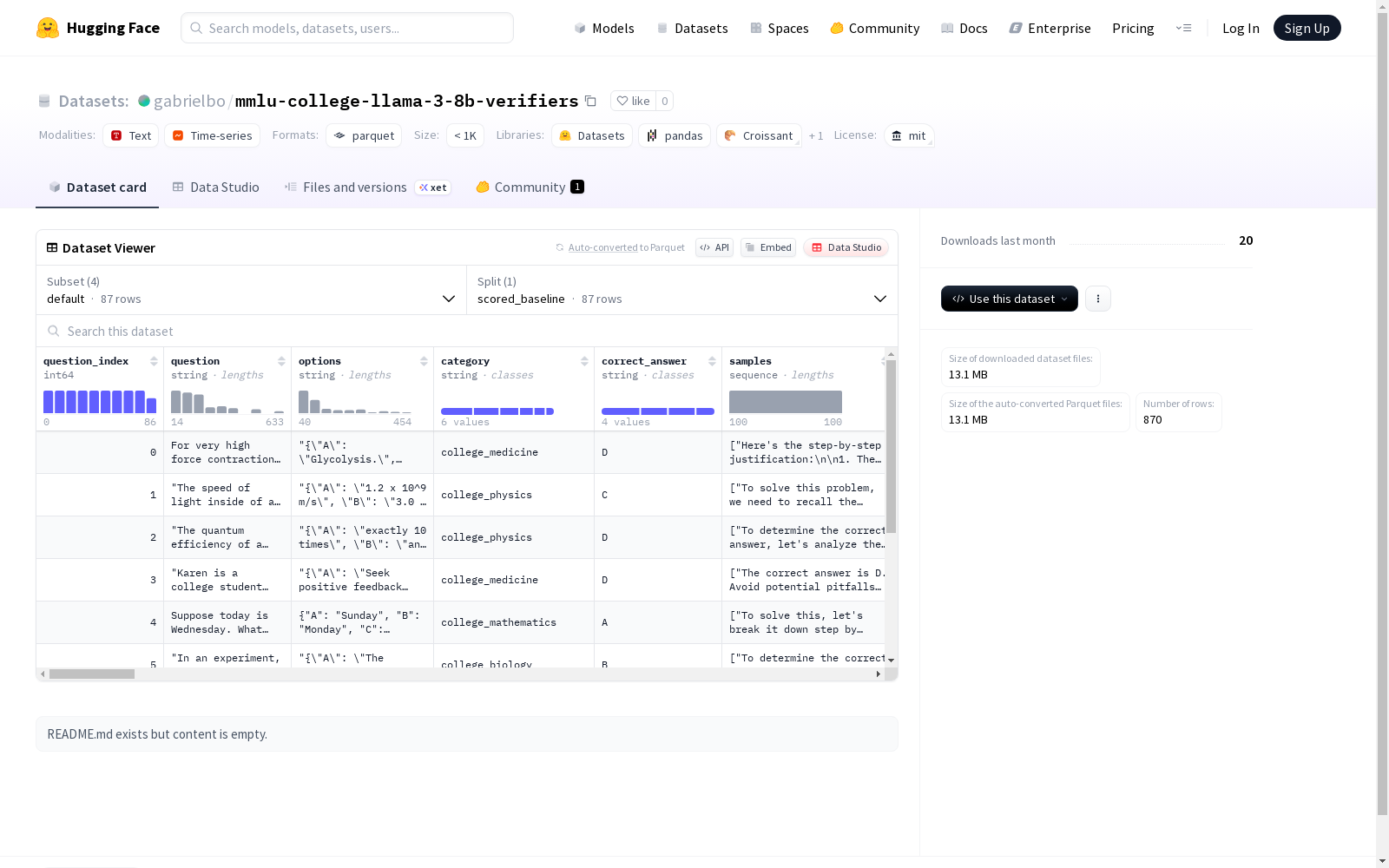Open Data Studio from the viewer header
The width and height of the screenshot is (1389, 868).
coord(846,247)
